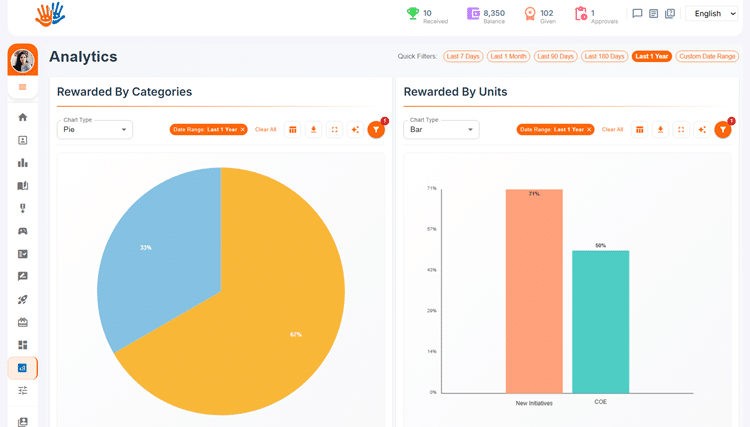
Task: Open filter button on Rewarded By Units
Action: 723,130
